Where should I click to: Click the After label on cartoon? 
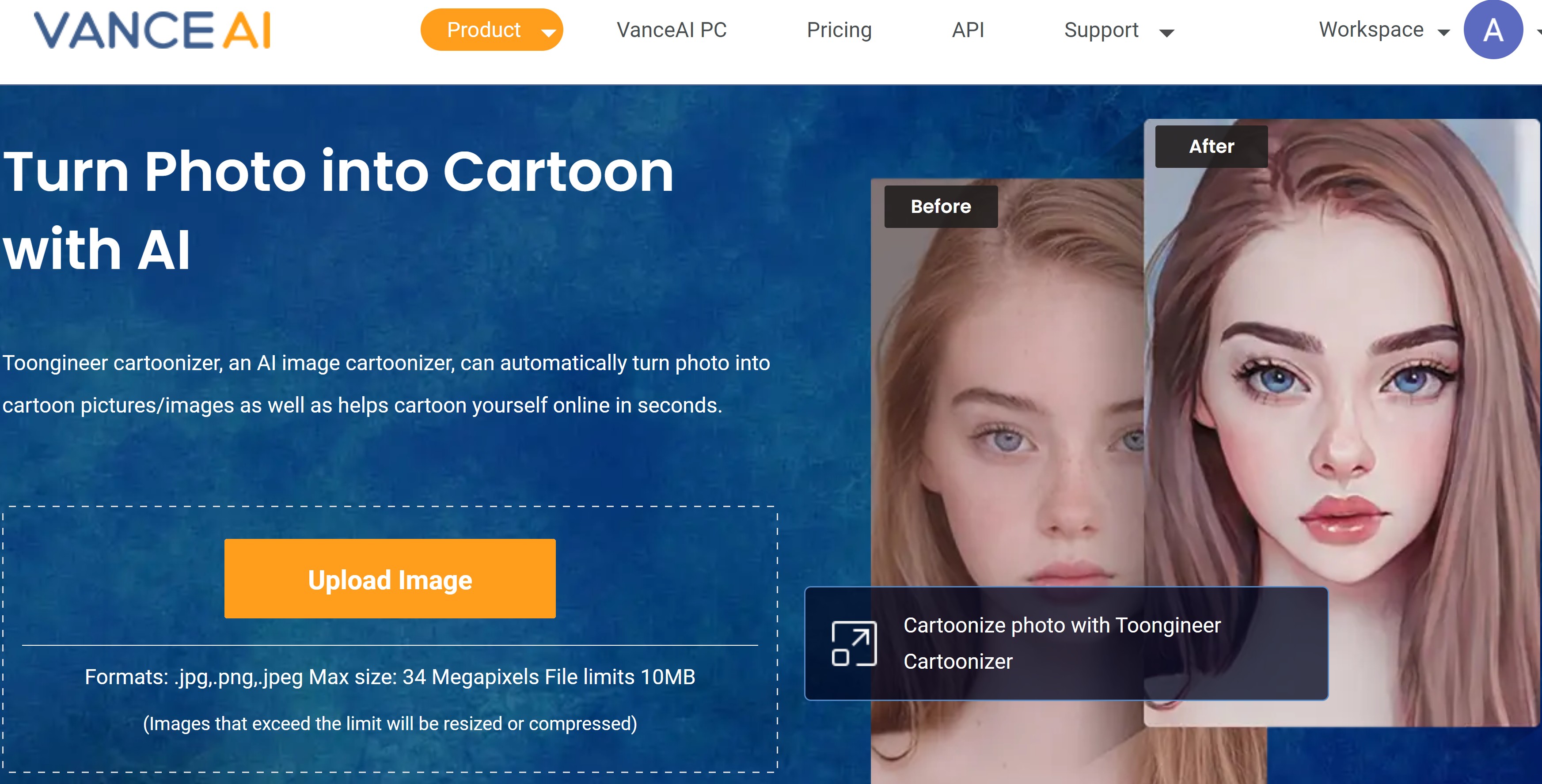1211,147
